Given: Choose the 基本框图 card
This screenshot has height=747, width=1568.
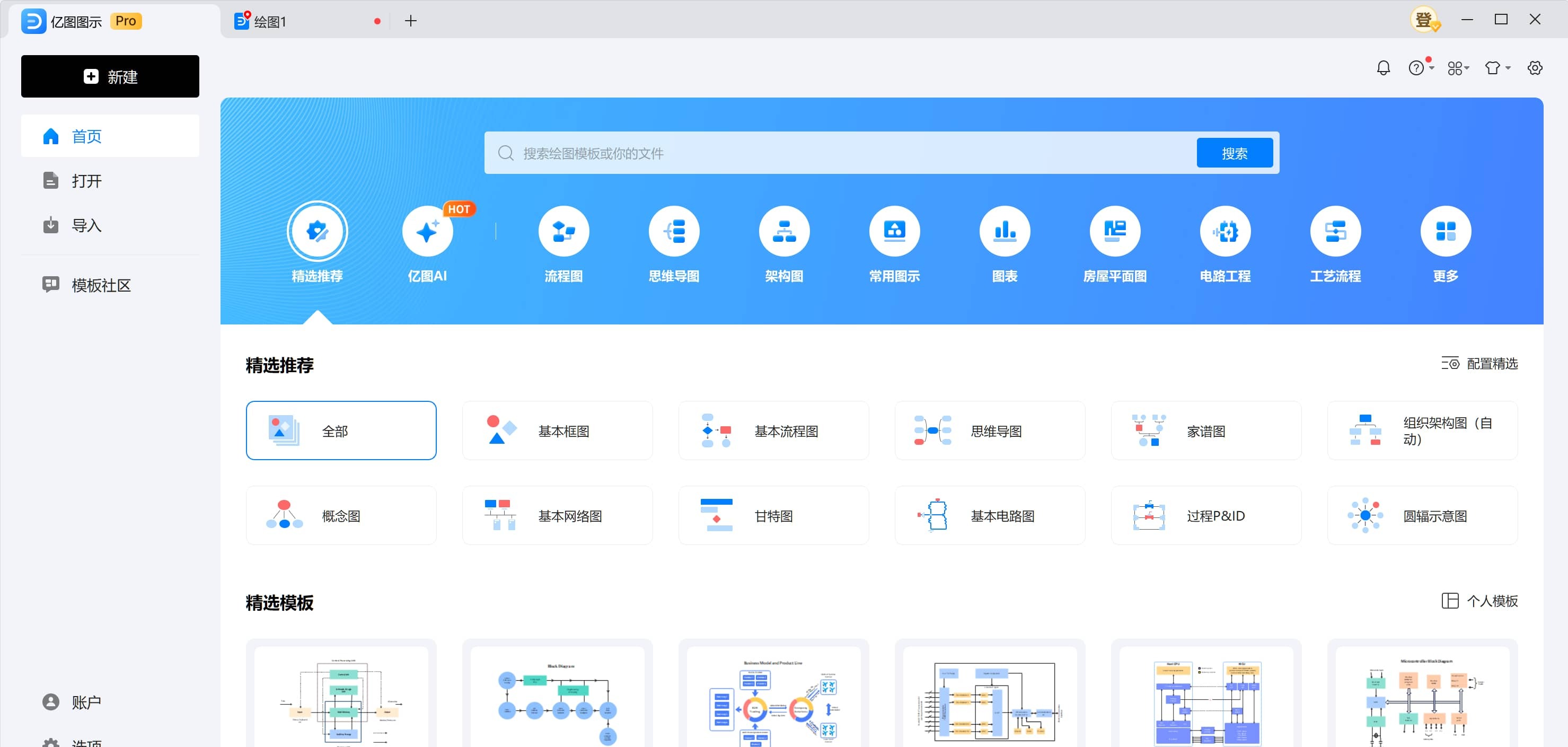Looking at the screenshot, I should point(557,430).
